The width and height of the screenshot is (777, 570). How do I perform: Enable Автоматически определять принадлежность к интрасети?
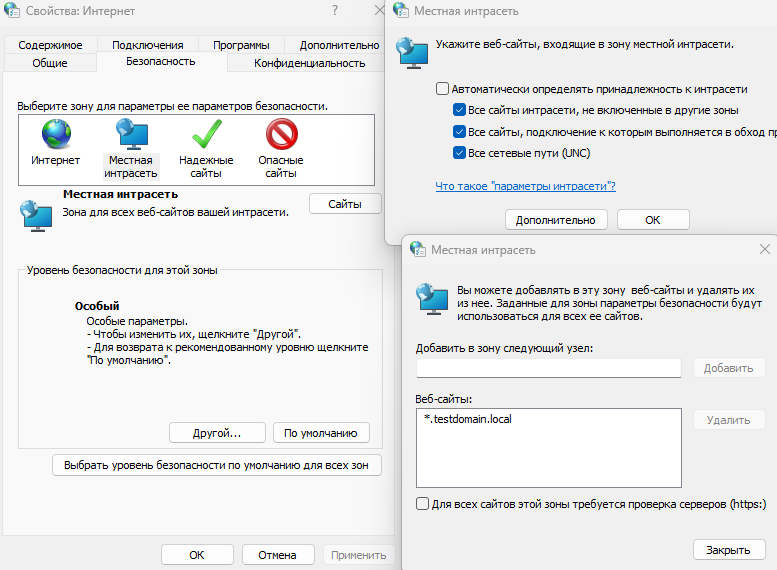click(442, 89)
